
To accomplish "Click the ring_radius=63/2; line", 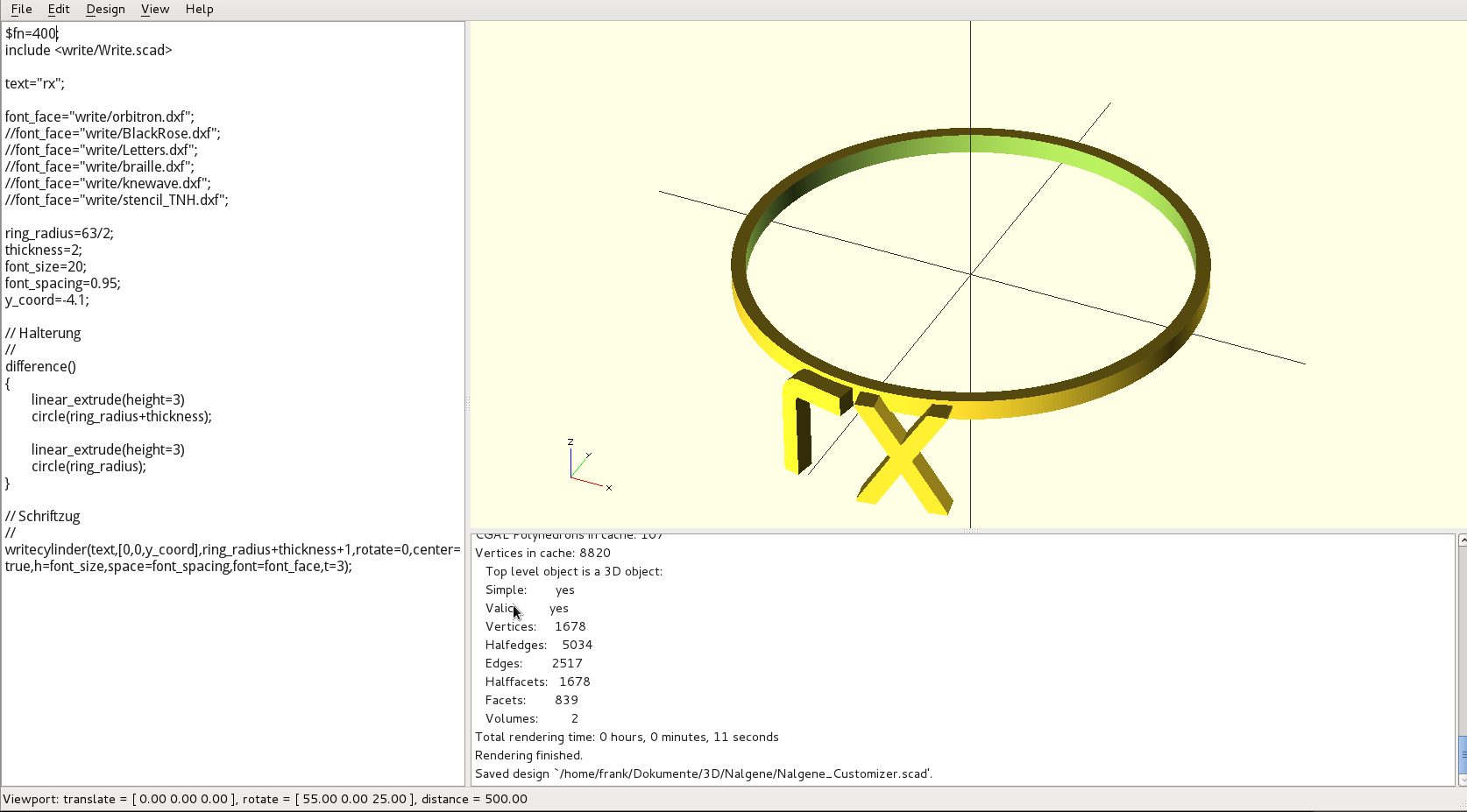I will (60, 233).
